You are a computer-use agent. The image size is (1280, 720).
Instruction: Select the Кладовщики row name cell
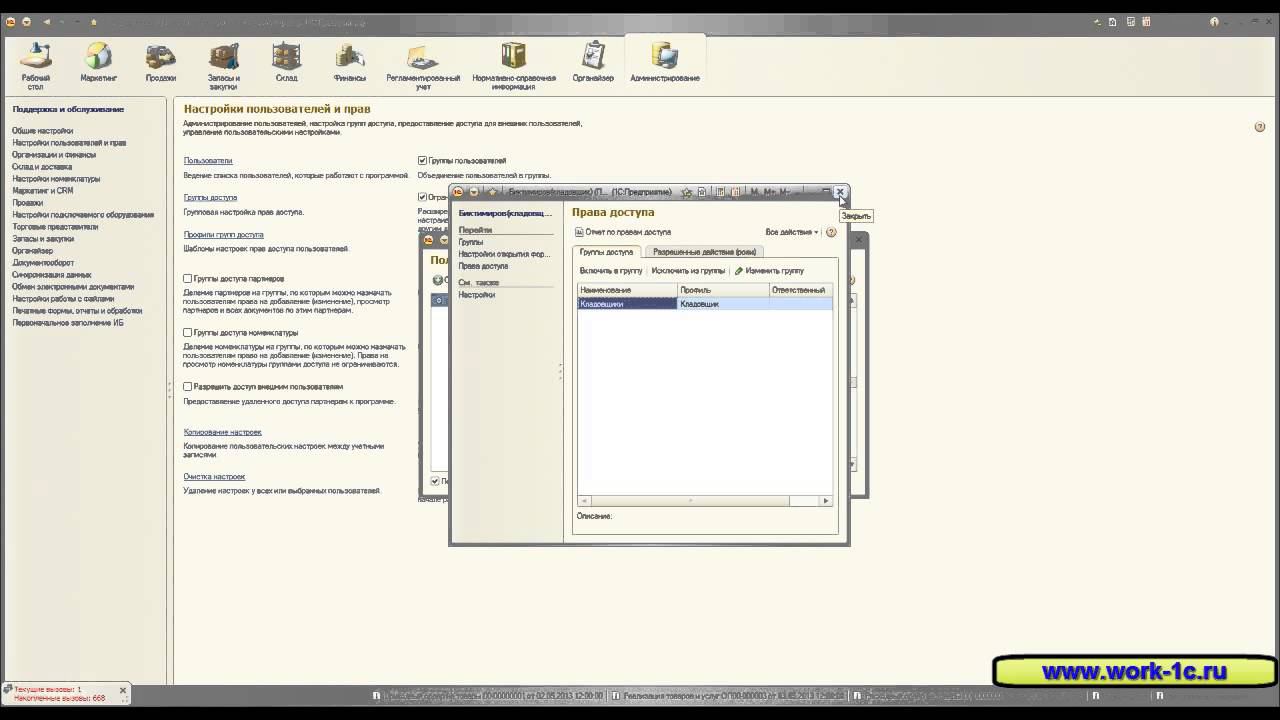tap(627, 304)
